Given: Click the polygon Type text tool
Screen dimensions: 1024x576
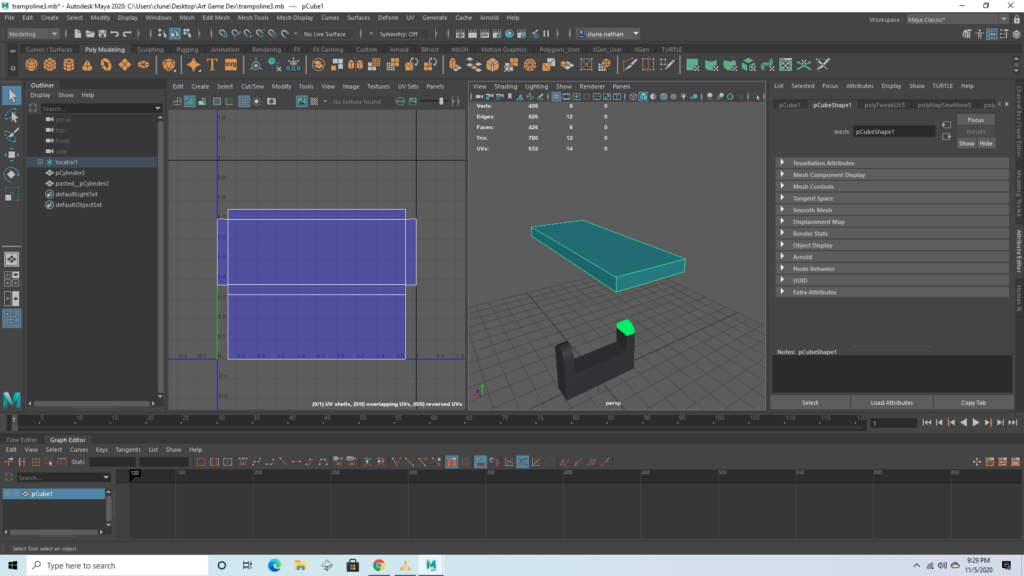Looking at the screenshot, I should pyautogui.click(x=213, y=64).
